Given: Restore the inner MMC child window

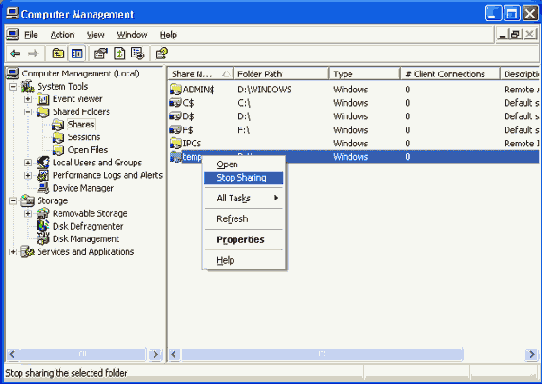Looking at the screenshot, I should pyautogui.click(x=516, y=34).
